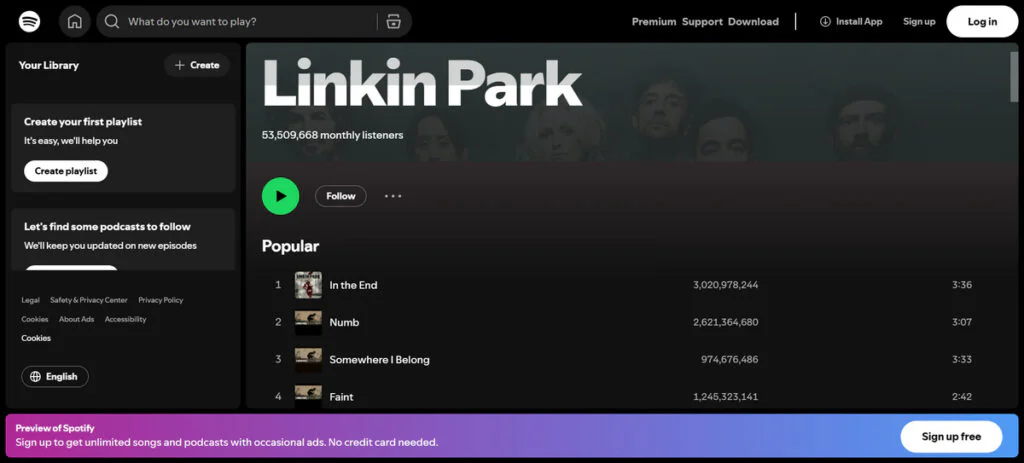Select the track 'Somewhere I Belong'
The image size is (1024, 463).
(379, 359)
